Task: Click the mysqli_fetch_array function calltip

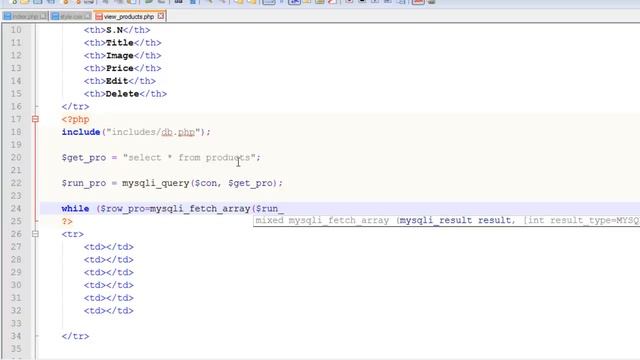Action: click(447, 221)
